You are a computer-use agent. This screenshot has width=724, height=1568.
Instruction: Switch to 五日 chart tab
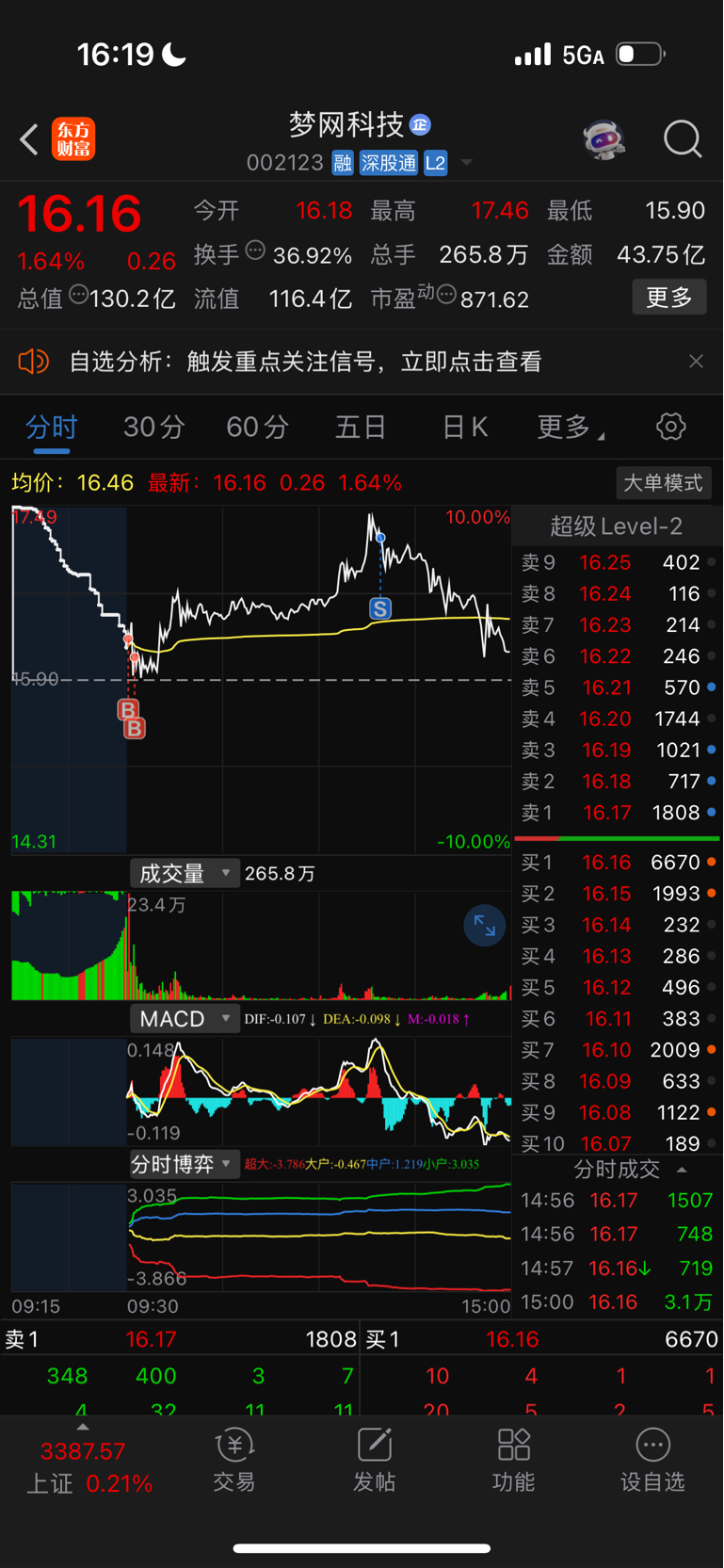[362, 428]
